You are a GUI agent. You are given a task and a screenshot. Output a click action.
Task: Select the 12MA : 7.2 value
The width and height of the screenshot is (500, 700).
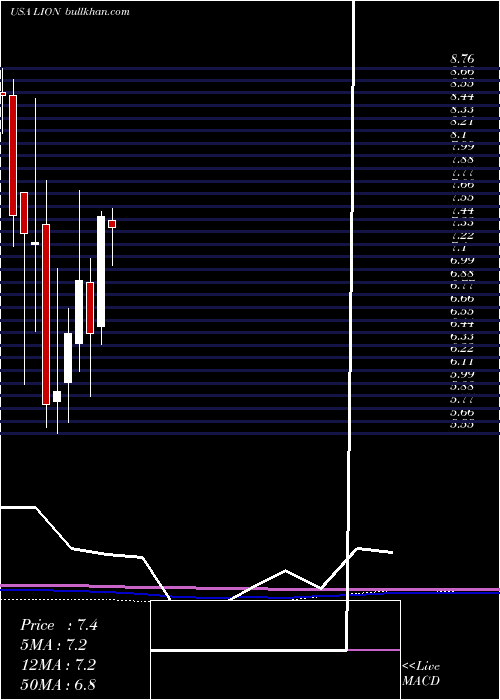[x=58, y=665]
